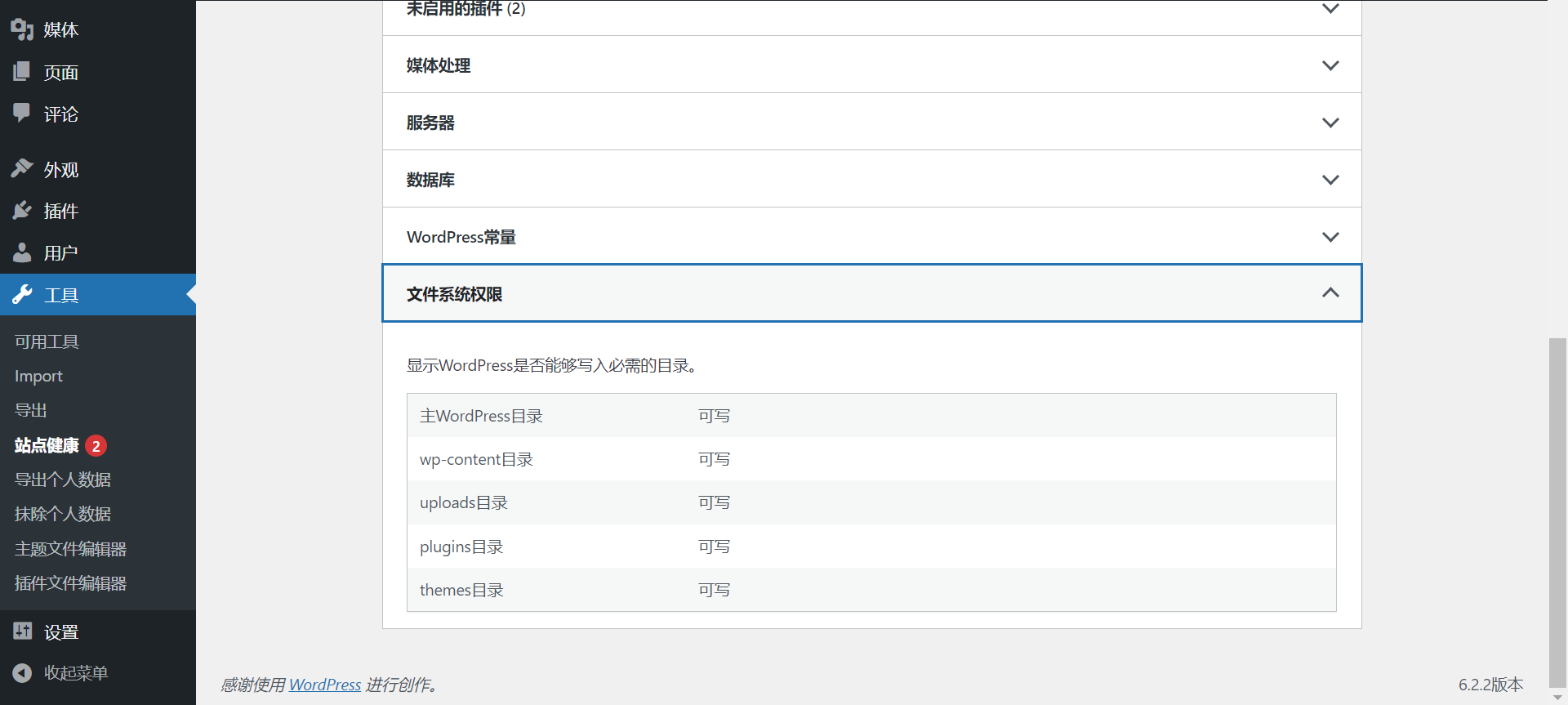Click the 6.2.2版本 version text
The height and width of the screenshot is (705, 1568).
[1491, 685]
